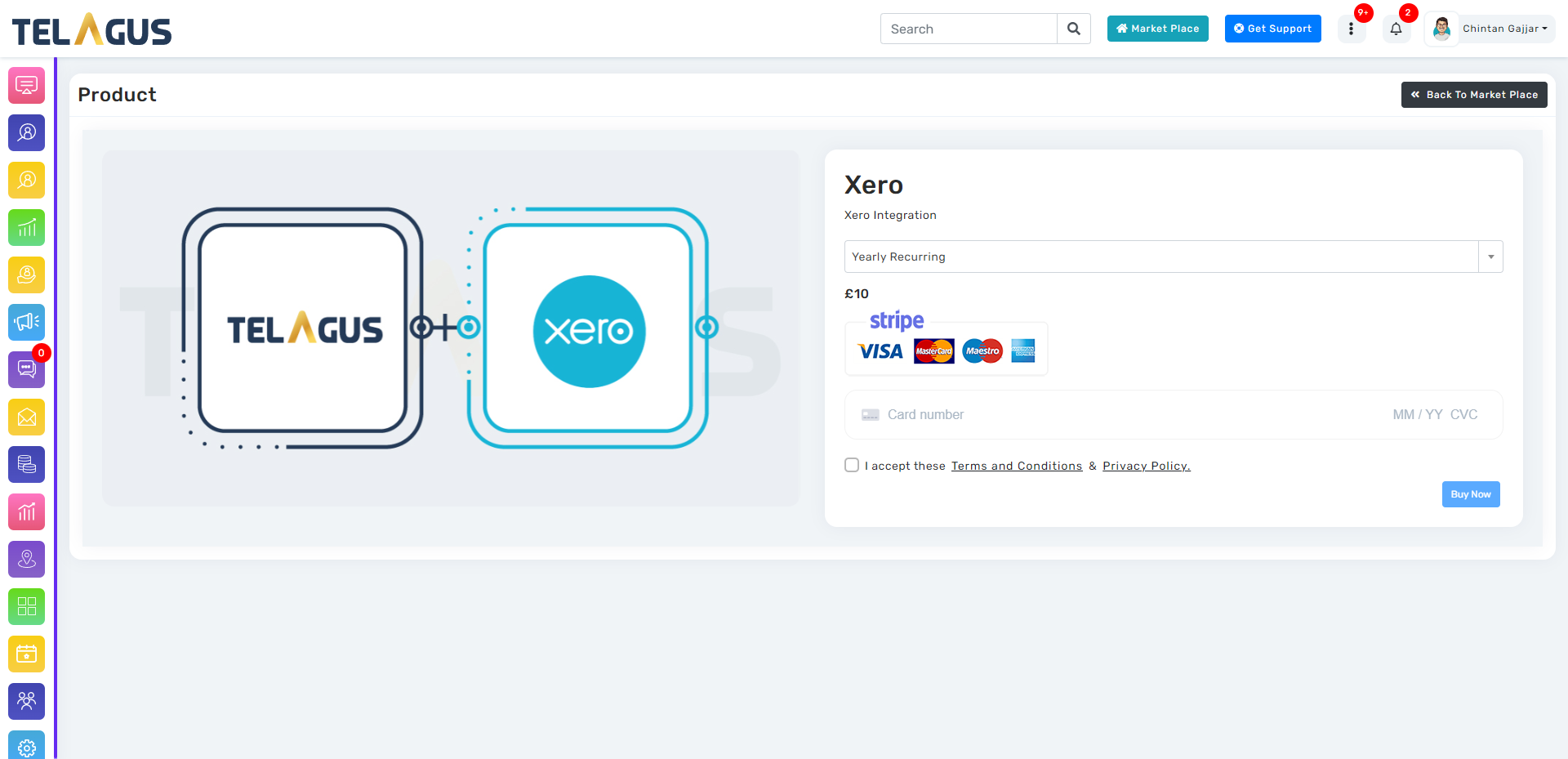Open the blue megaphone sidebar icon

click(26, 322)
